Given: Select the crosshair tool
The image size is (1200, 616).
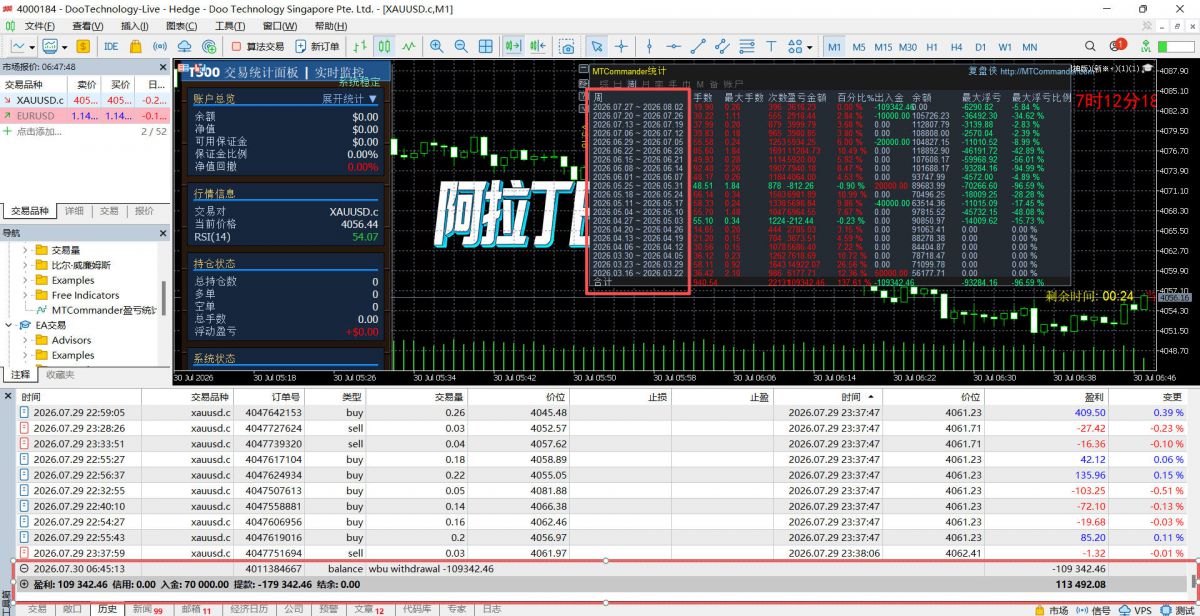Looking at the screenshot, I should 621,46.
